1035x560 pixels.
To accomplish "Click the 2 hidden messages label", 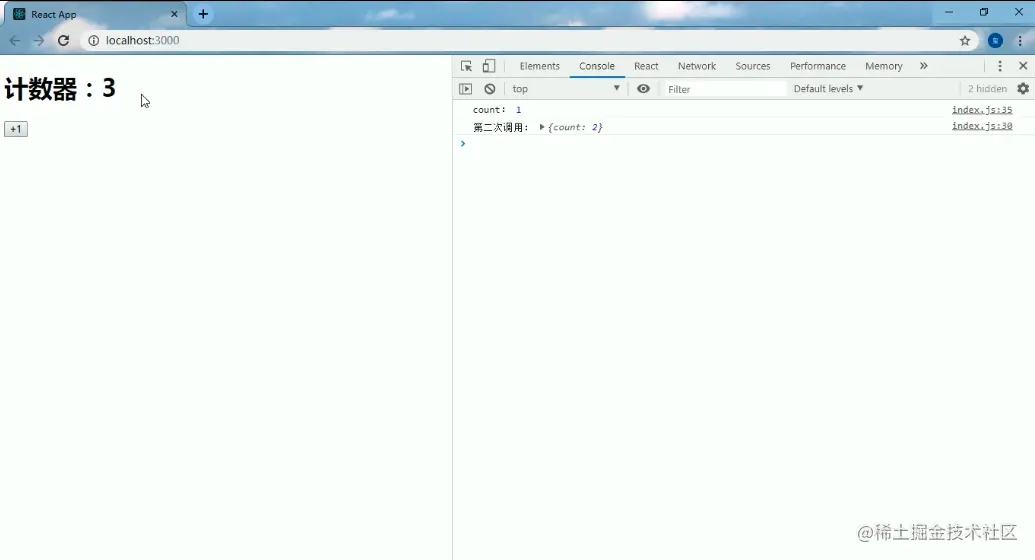I will [x=987, y=88].
